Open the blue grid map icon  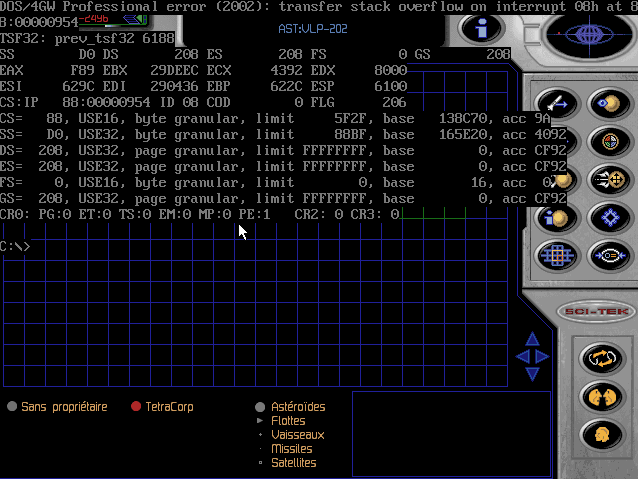[x=557, y=256]
